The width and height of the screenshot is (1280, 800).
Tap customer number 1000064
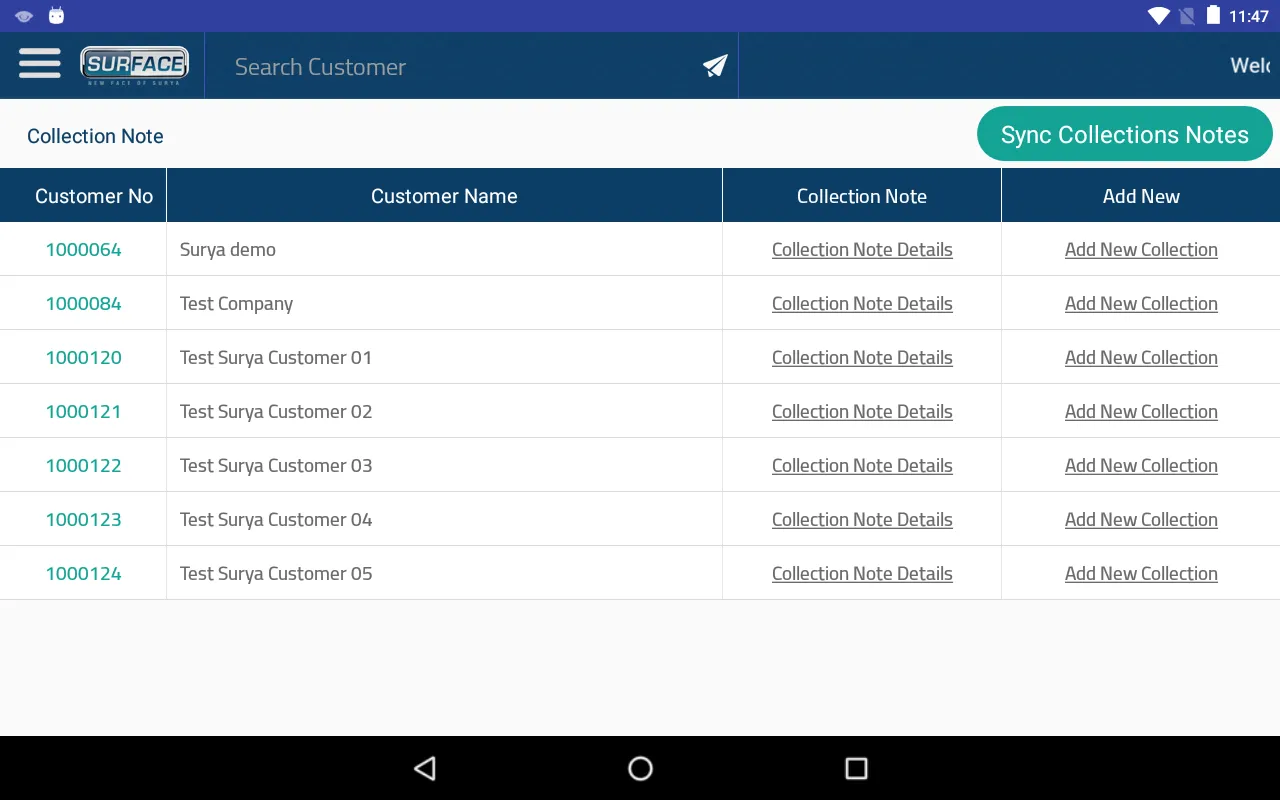pos(83,249)
